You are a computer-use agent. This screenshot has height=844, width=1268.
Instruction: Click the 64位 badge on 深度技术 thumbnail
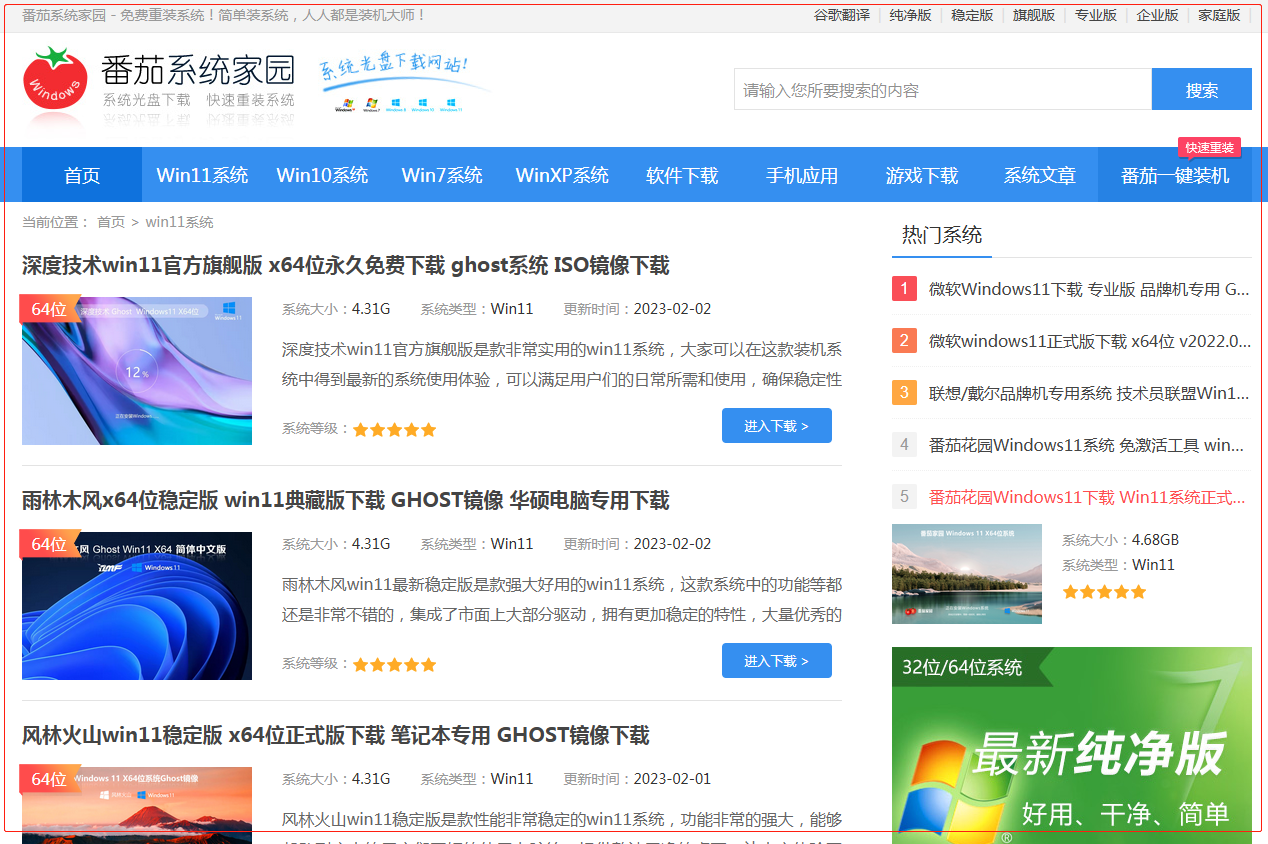click(x=49, y=309)
